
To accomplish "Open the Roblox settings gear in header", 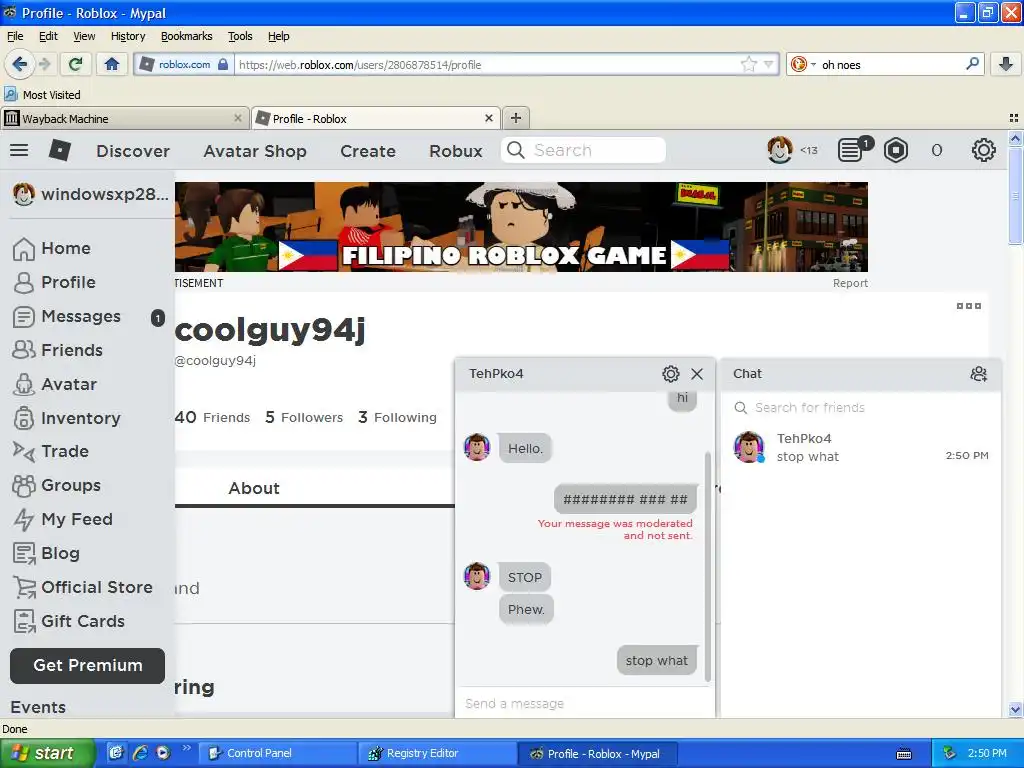I will click(x=984, y=151).
